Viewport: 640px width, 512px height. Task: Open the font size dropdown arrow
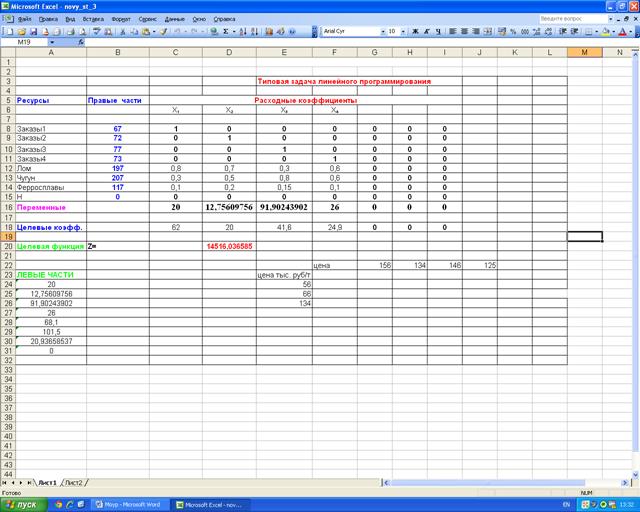(x=403, y=31)
